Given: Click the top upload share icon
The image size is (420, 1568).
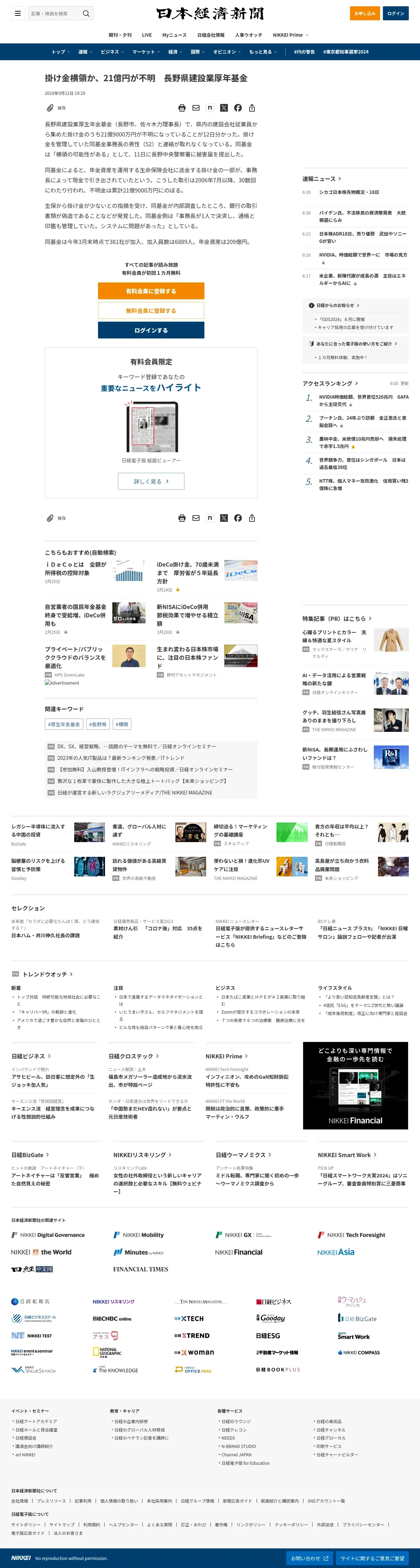Looking at the screenshot, I should click(x=252, y=108).
